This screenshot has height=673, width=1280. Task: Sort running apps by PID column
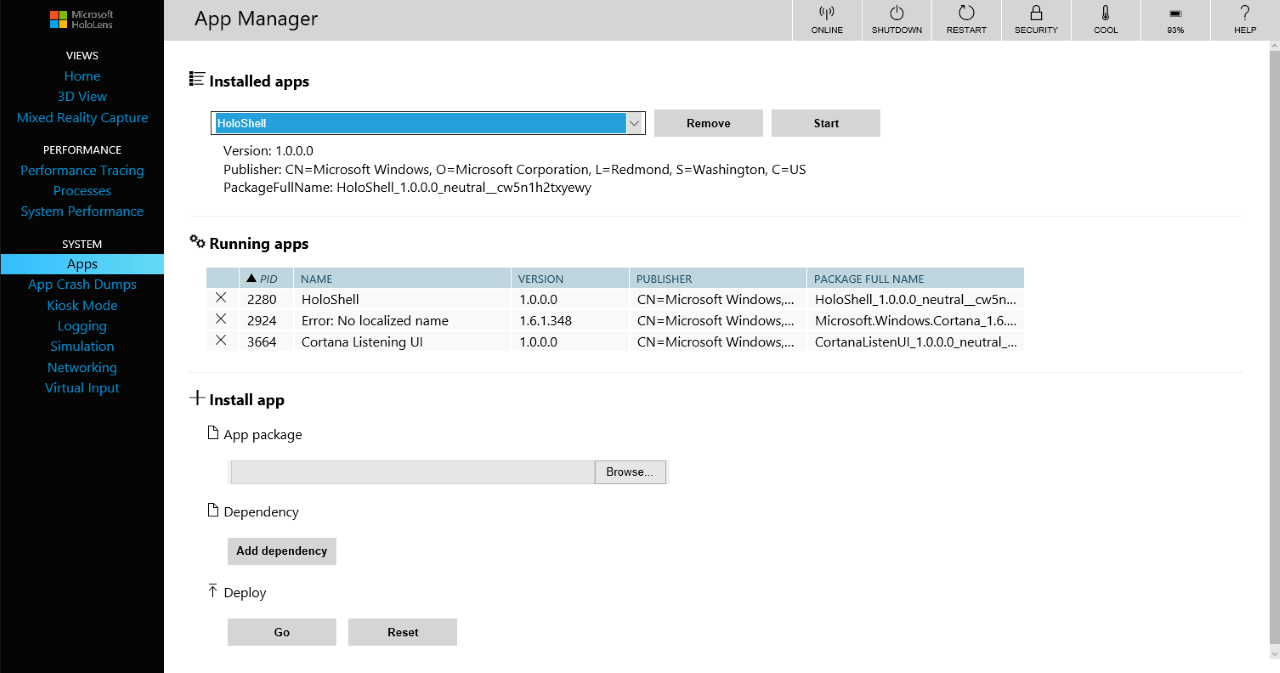263,279
